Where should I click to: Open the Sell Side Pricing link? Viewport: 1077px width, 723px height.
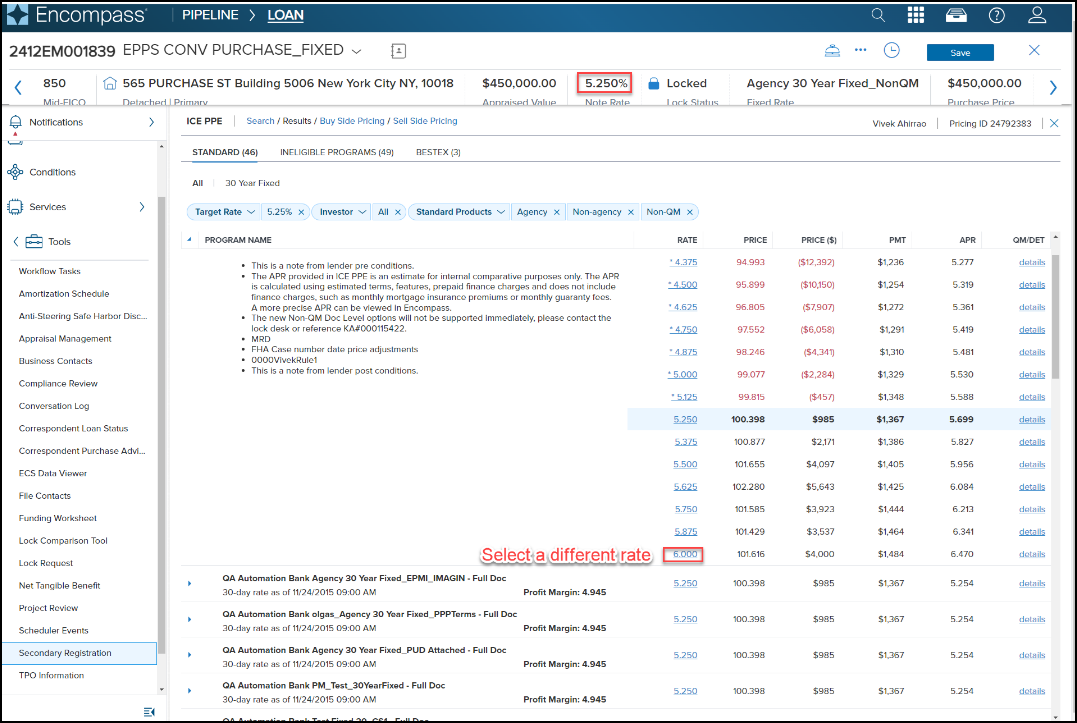tap(425, 121)
